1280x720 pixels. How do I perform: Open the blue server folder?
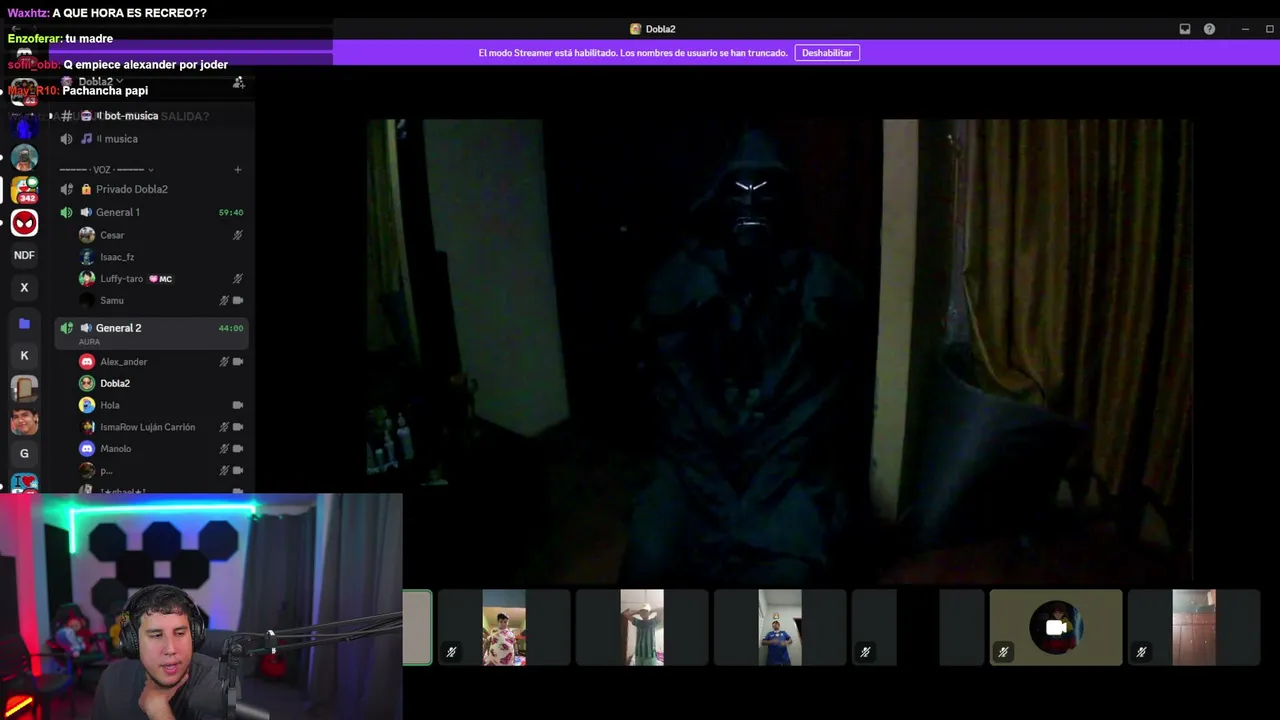coord(24,323)
